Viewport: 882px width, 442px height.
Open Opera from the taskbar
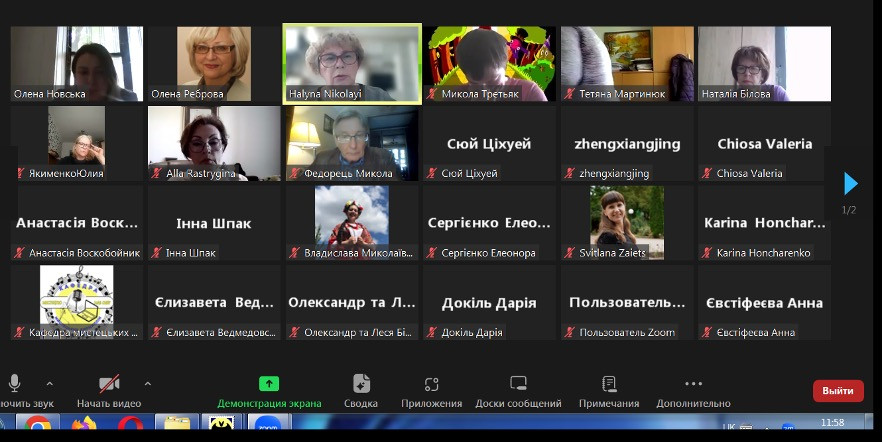point(130,423)
